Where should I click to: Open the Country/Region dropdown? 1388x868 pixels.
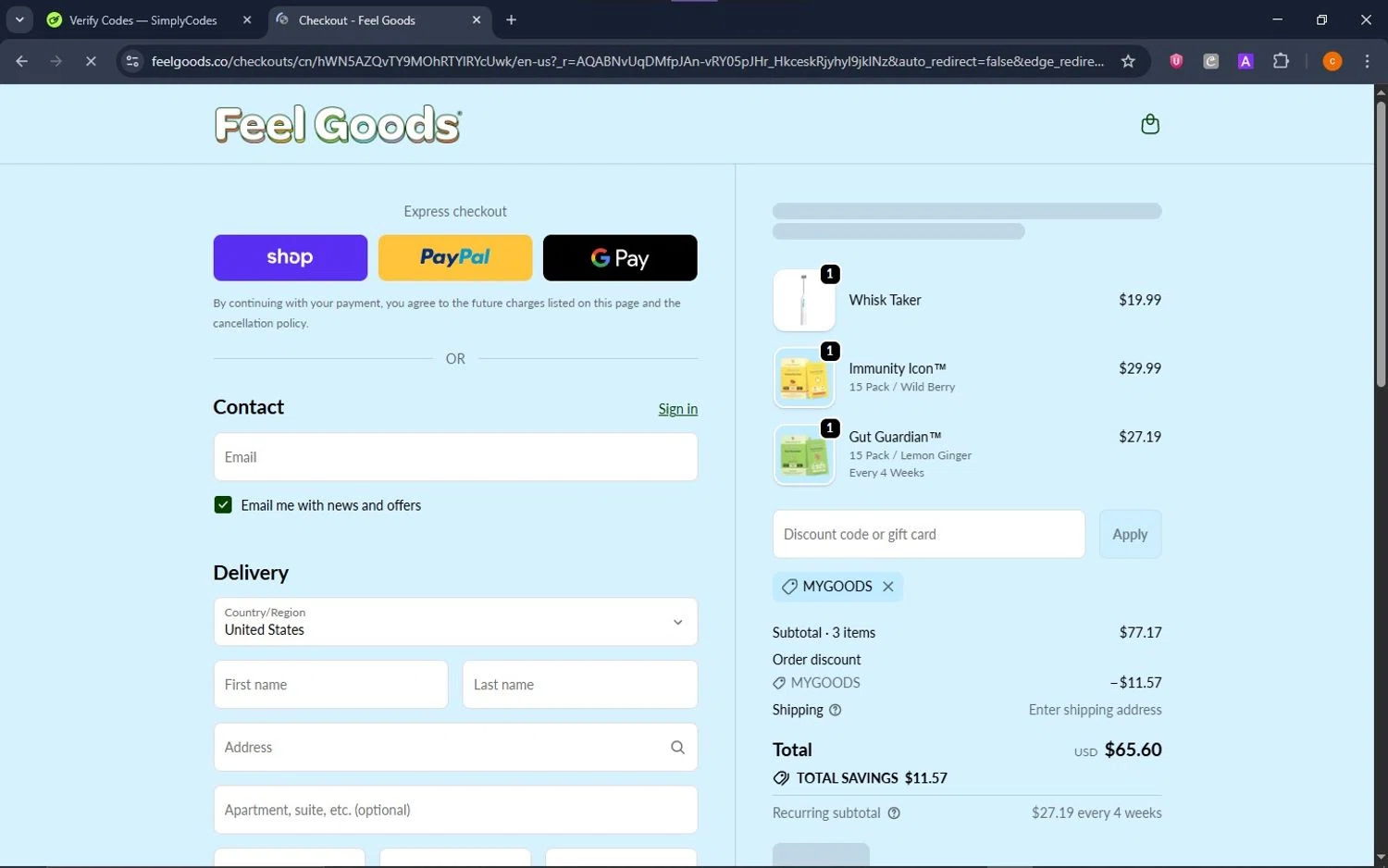pos(455,622)
